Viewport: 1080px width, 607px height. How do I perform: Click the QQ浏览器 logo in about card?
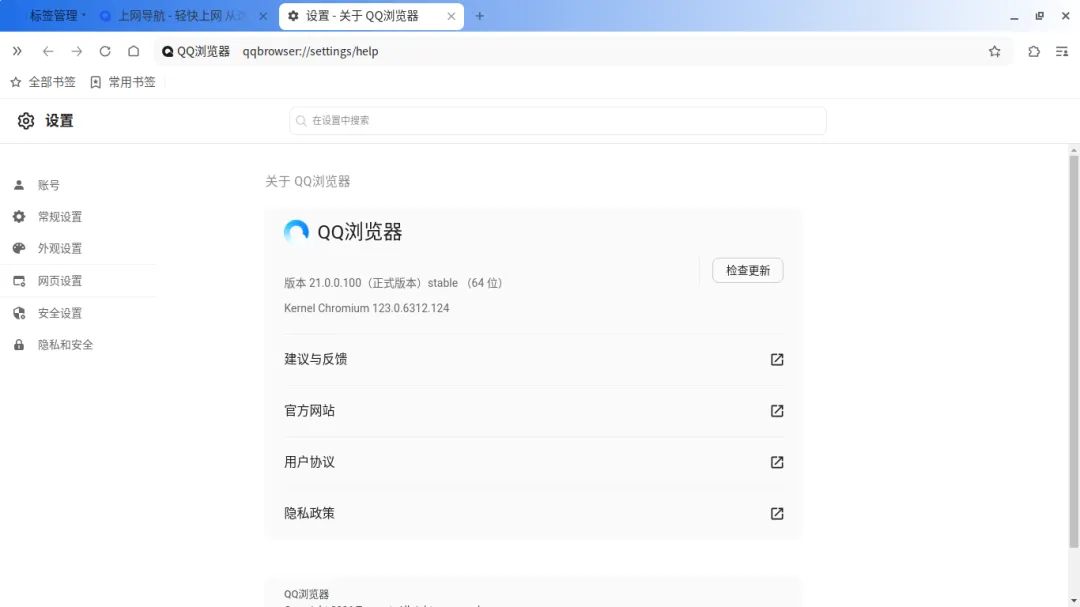296,232
